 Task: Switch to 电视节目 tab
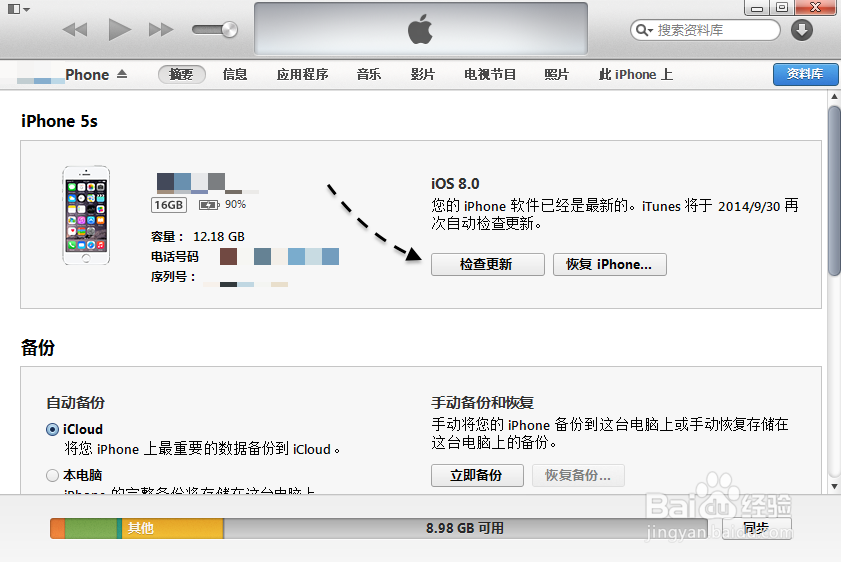point(490,75)
